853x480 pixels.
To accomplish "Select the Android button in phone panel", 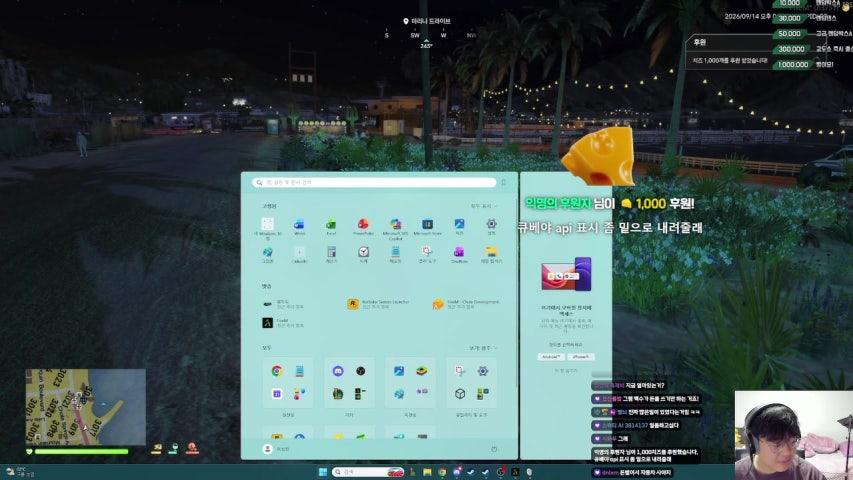I will [551, 357].
